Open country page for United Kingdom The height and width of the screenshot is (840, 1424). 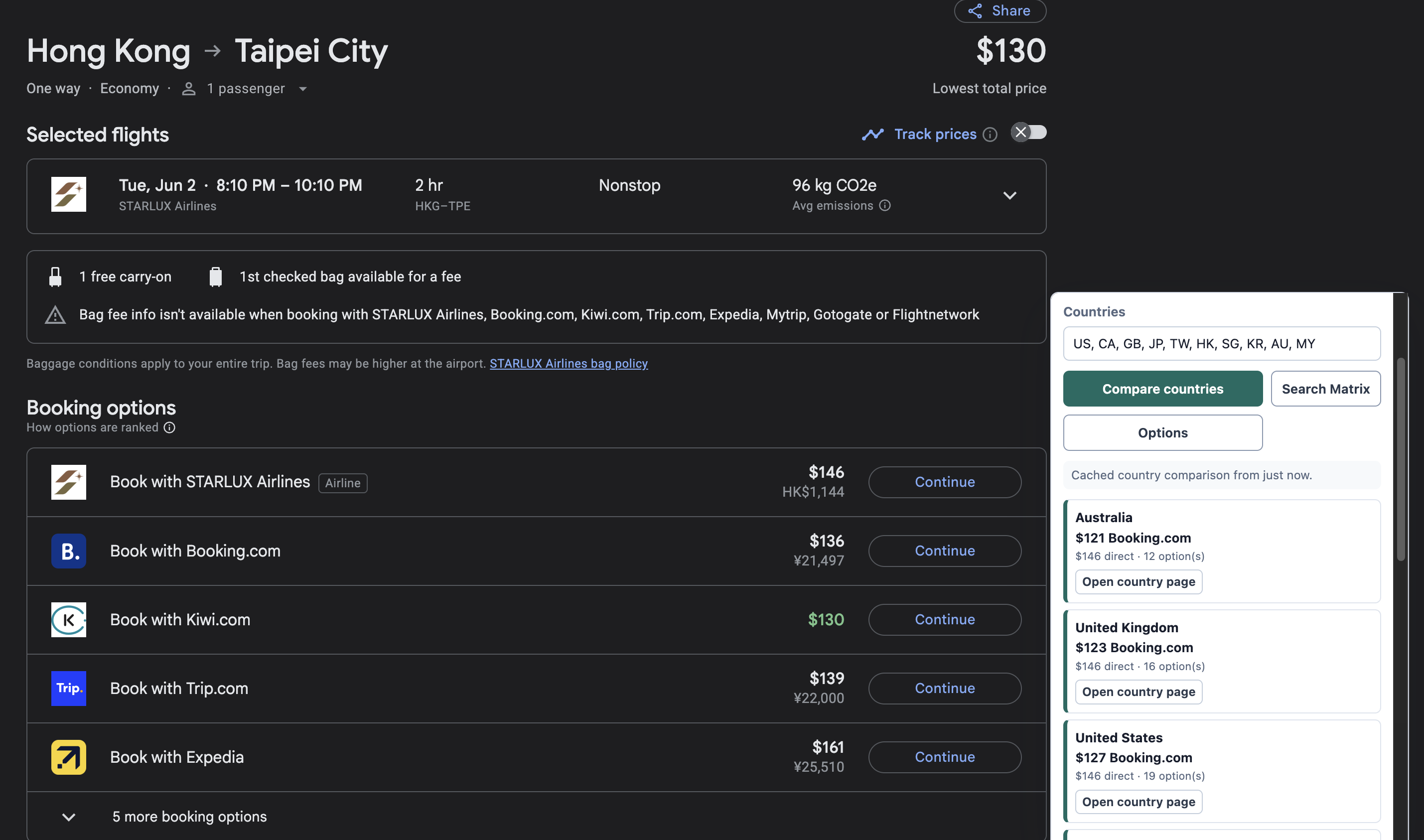[x=1138, y=692]
